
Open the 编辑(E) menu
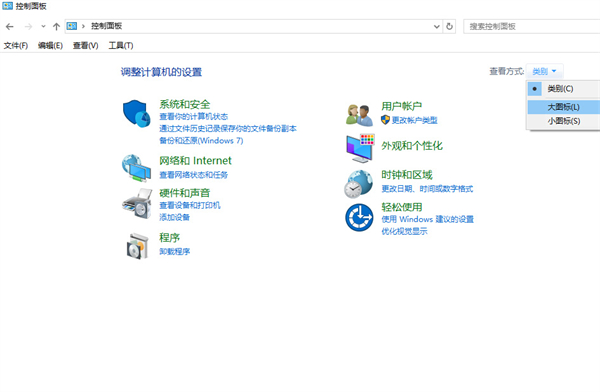coord(50,46)
